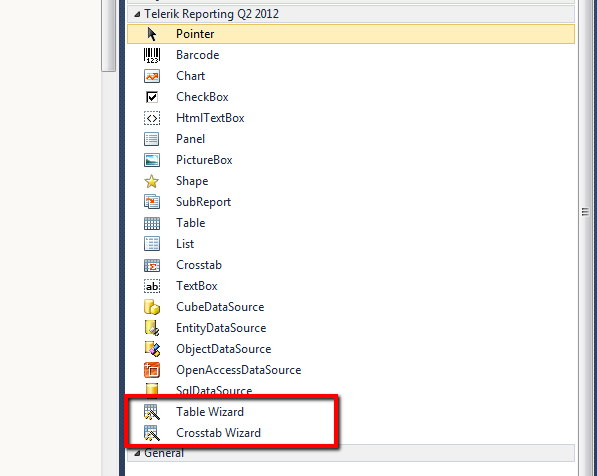
Task: Click the OpenAccessDataSource text label
Action: pyautogui.click(x=238, y=370)
